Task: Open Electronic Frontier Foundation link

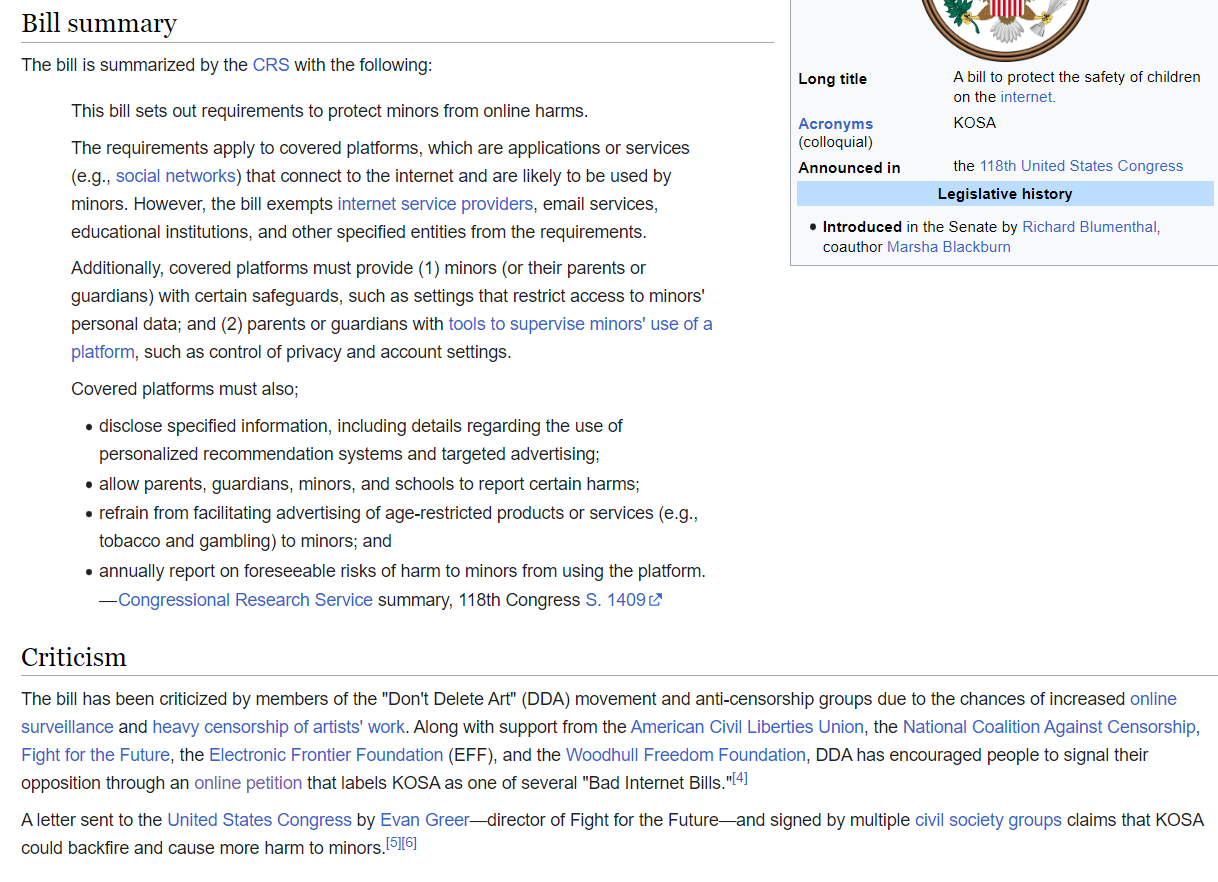Action: click(x=326, y=755)
